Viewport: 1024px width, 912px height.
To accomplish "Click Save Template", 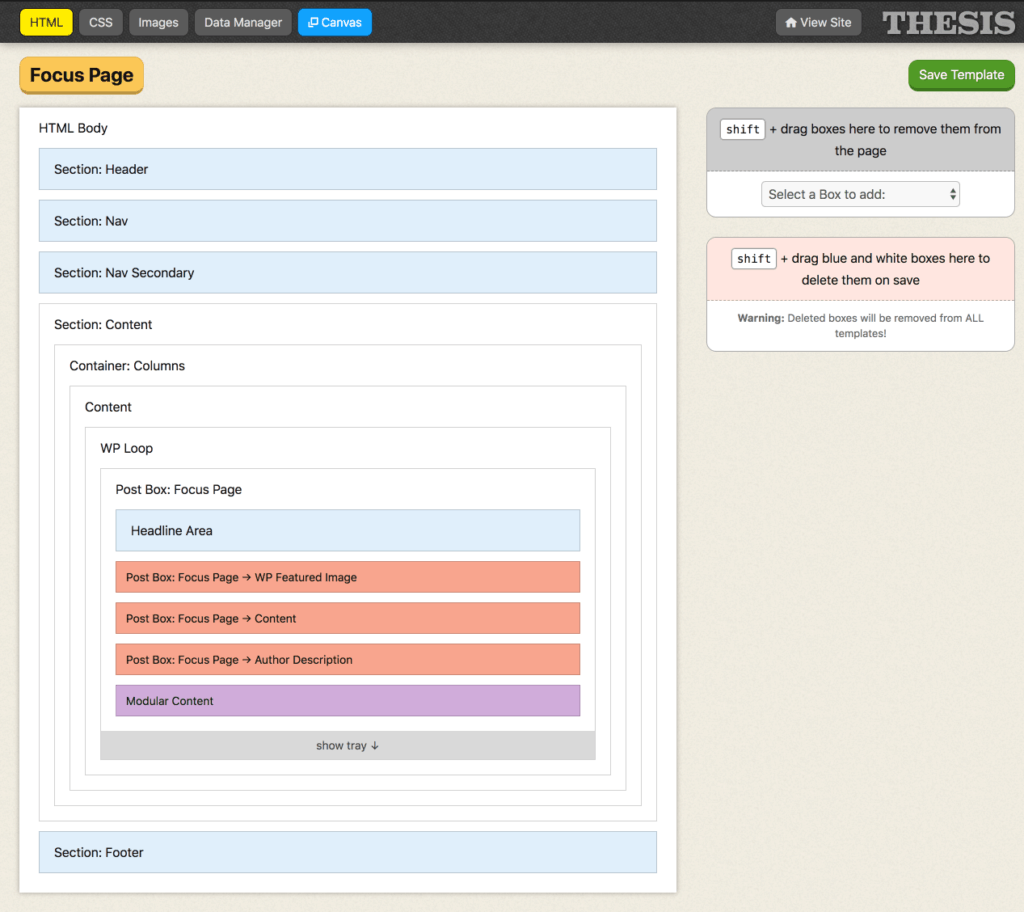I will 960,75.
